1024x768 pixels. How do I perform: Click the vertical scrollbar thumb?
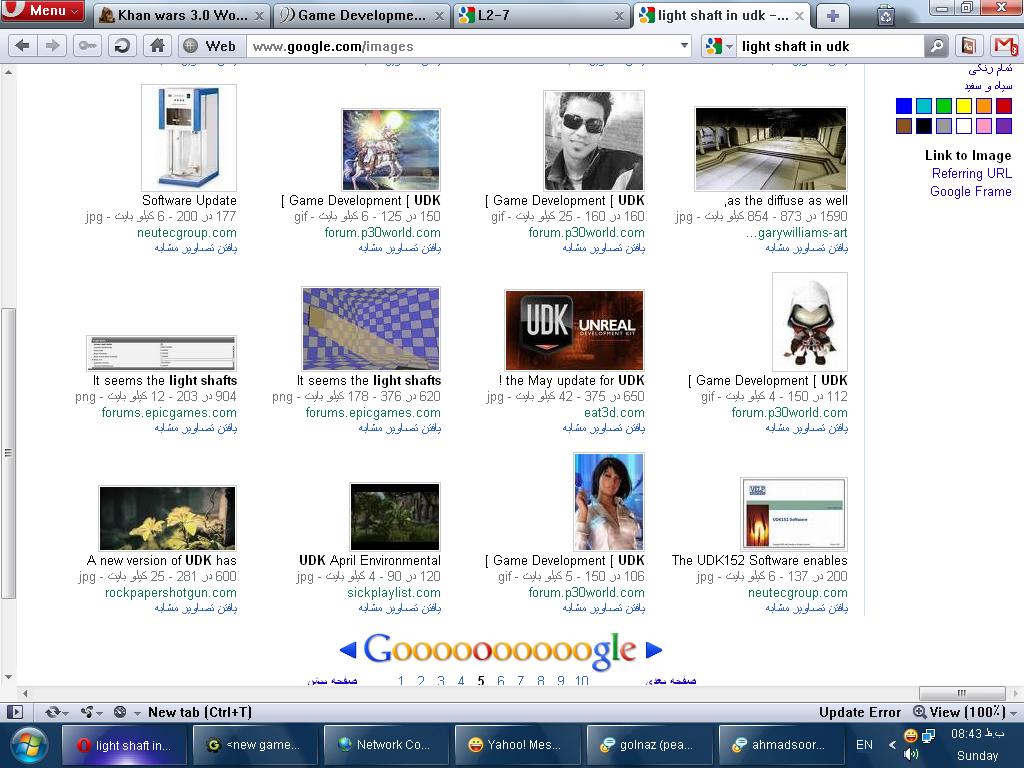(8, 453)
